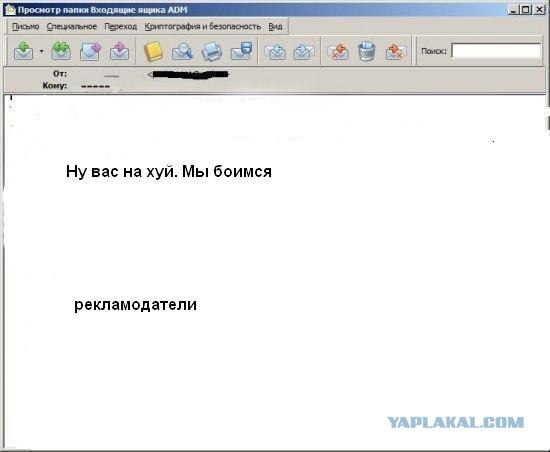This screenshot has width=550, height=452.
Task: Click the message text 'Ну вас на хуй. Мы боимся'
Action: pos(169,172)
